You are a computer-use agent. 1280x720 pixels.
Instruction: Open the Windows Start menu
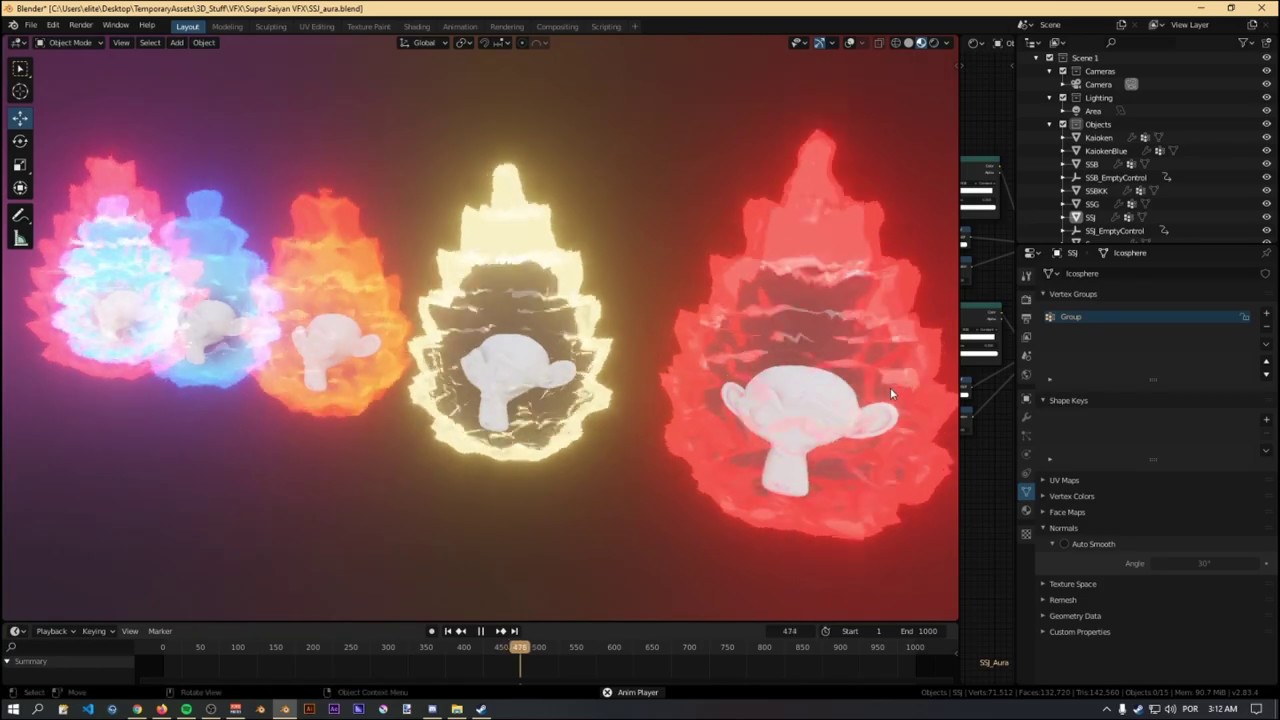(x=13, y=709)
